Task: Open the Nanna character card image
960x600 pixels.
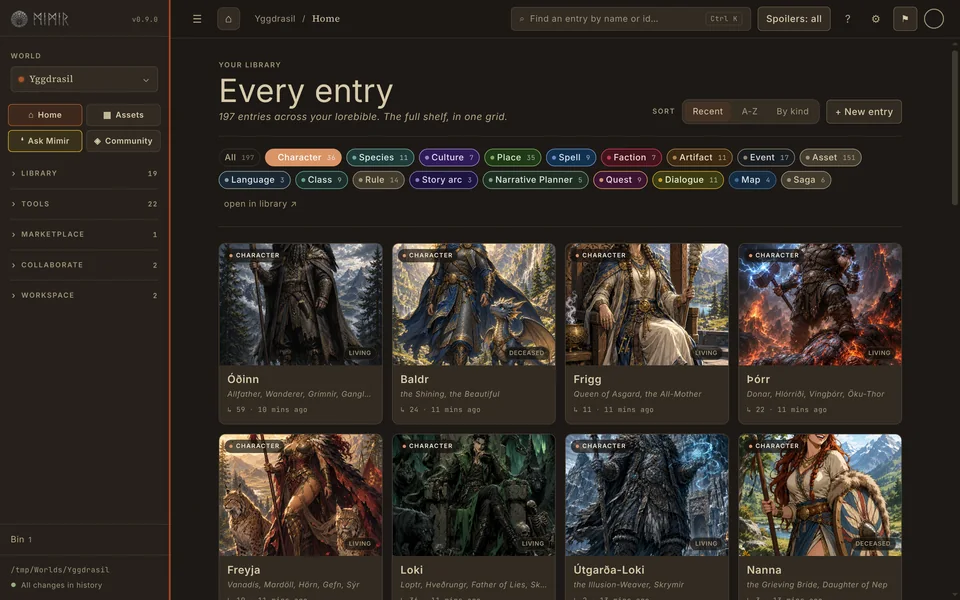Action: (820, 495)
